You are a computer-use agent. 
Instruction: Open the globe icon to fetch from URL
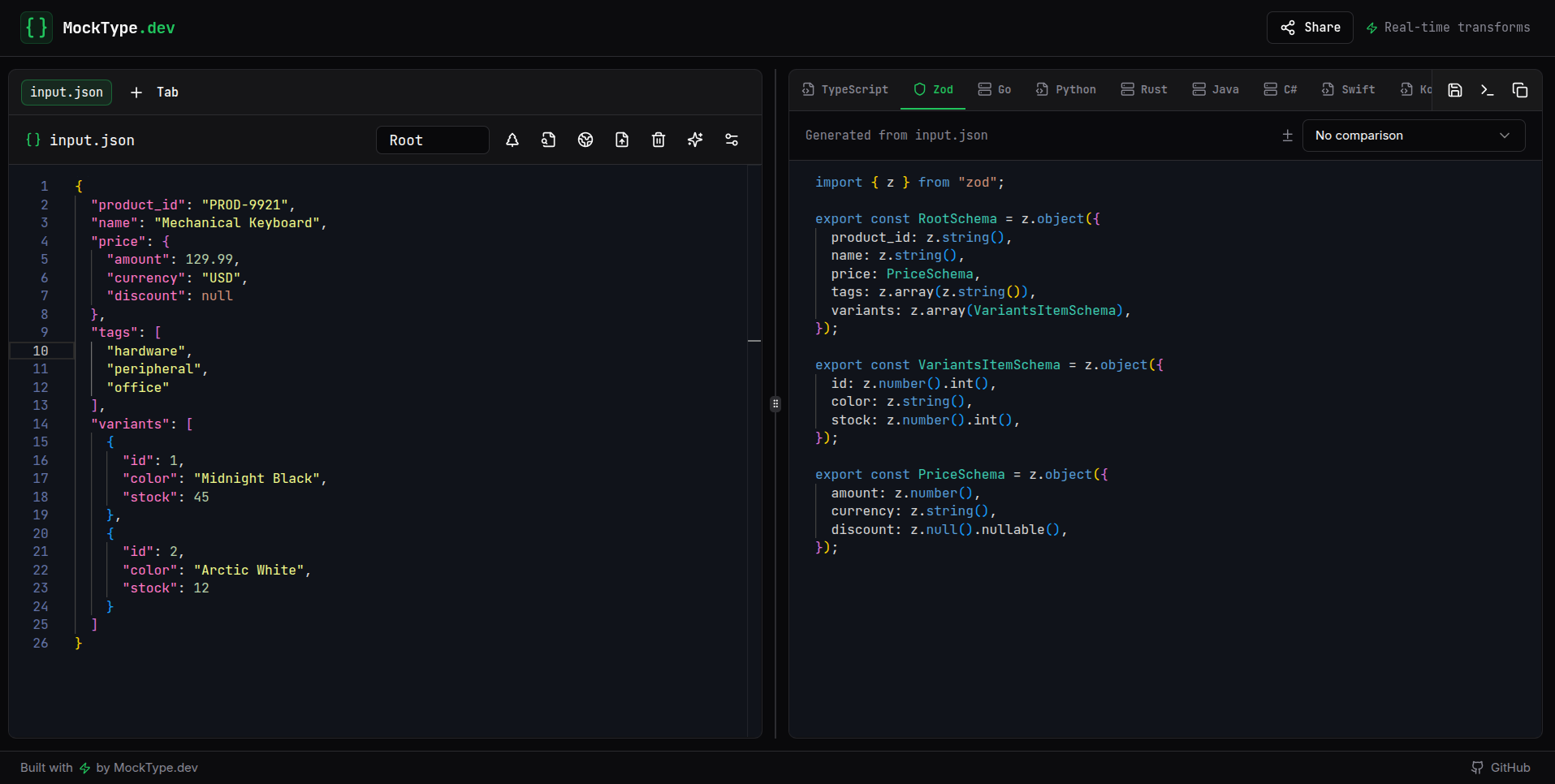(585, 140)
